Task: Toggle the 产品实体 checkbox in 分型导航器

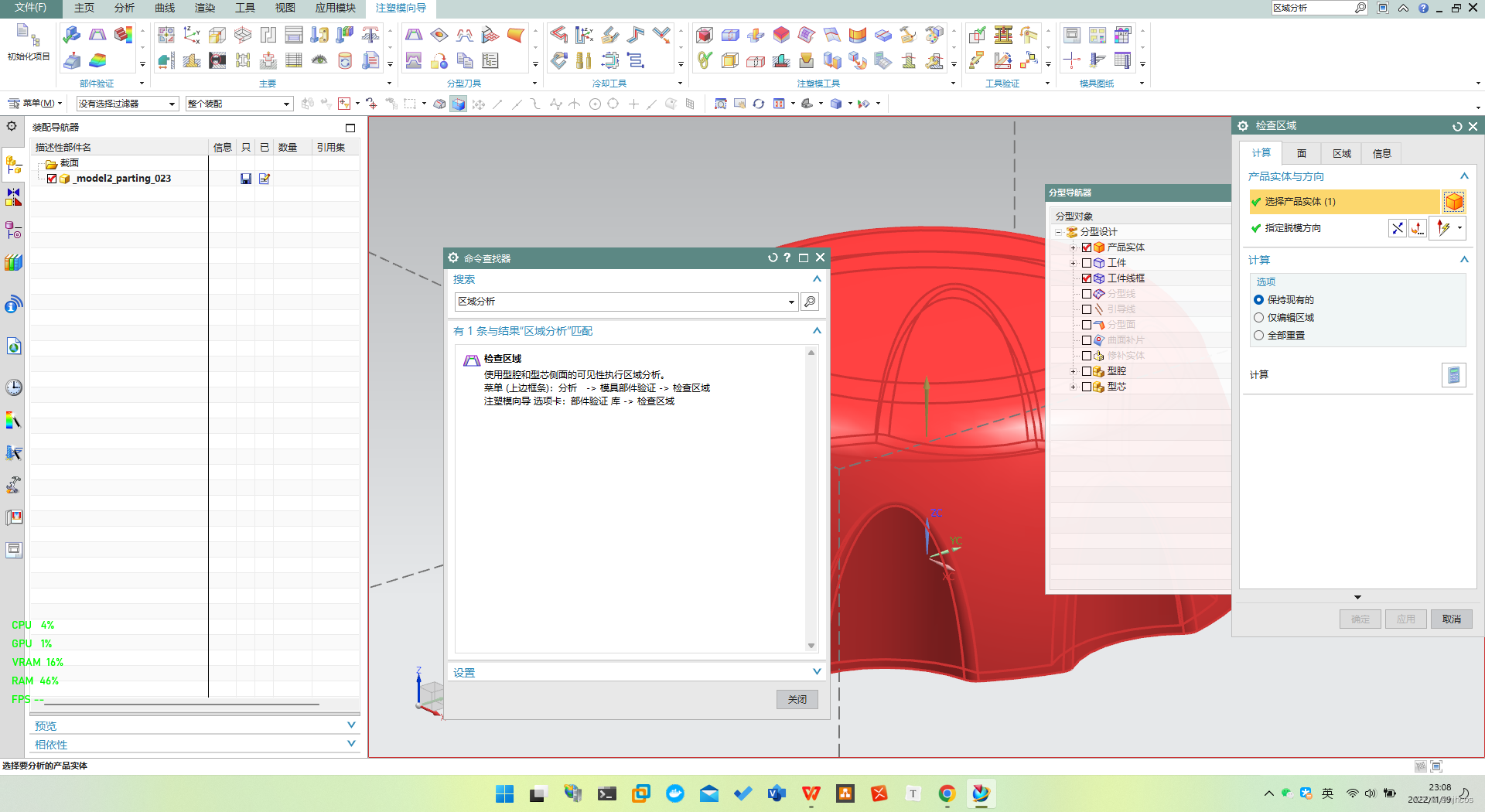Action: tap(1087, 247)
